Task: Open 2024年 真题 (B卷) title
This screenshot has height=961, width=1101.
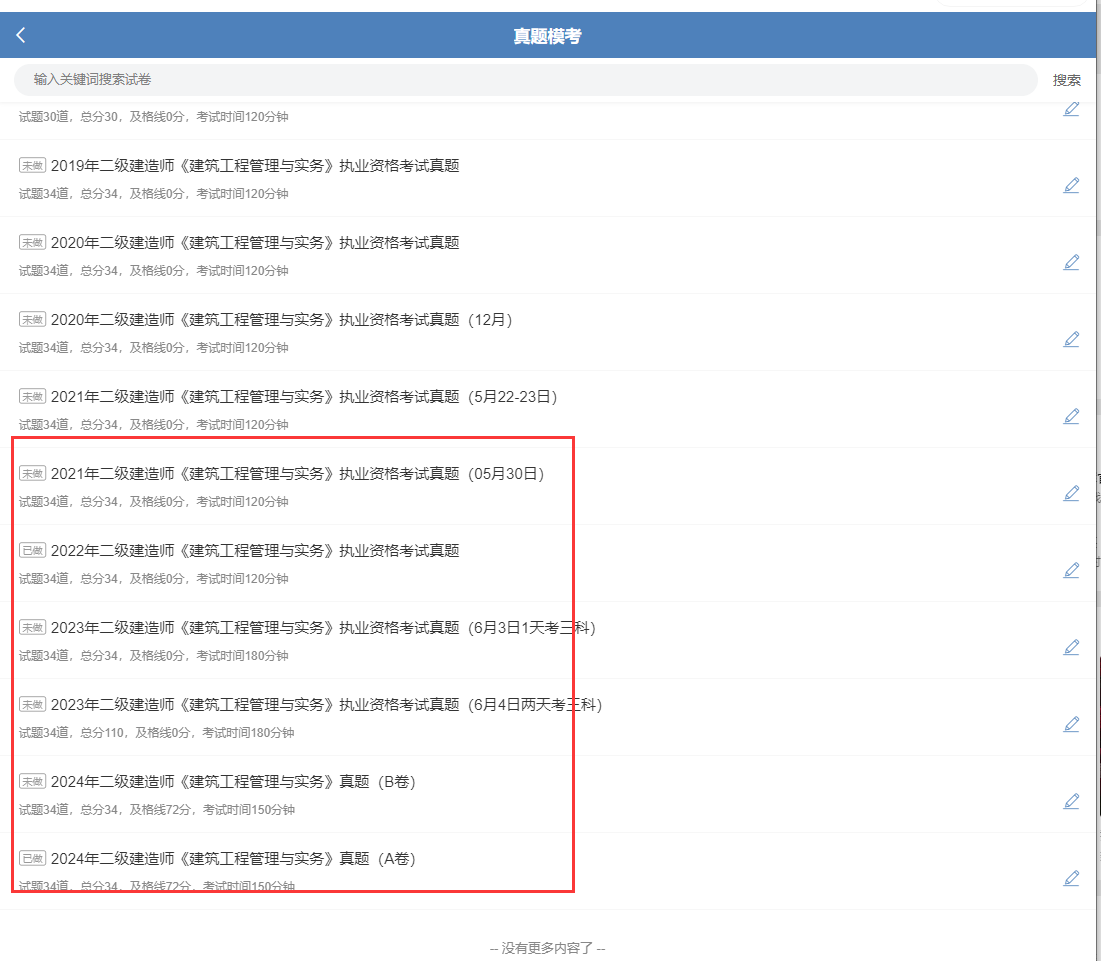Action: pyautogui.click(x=233, y=782)
